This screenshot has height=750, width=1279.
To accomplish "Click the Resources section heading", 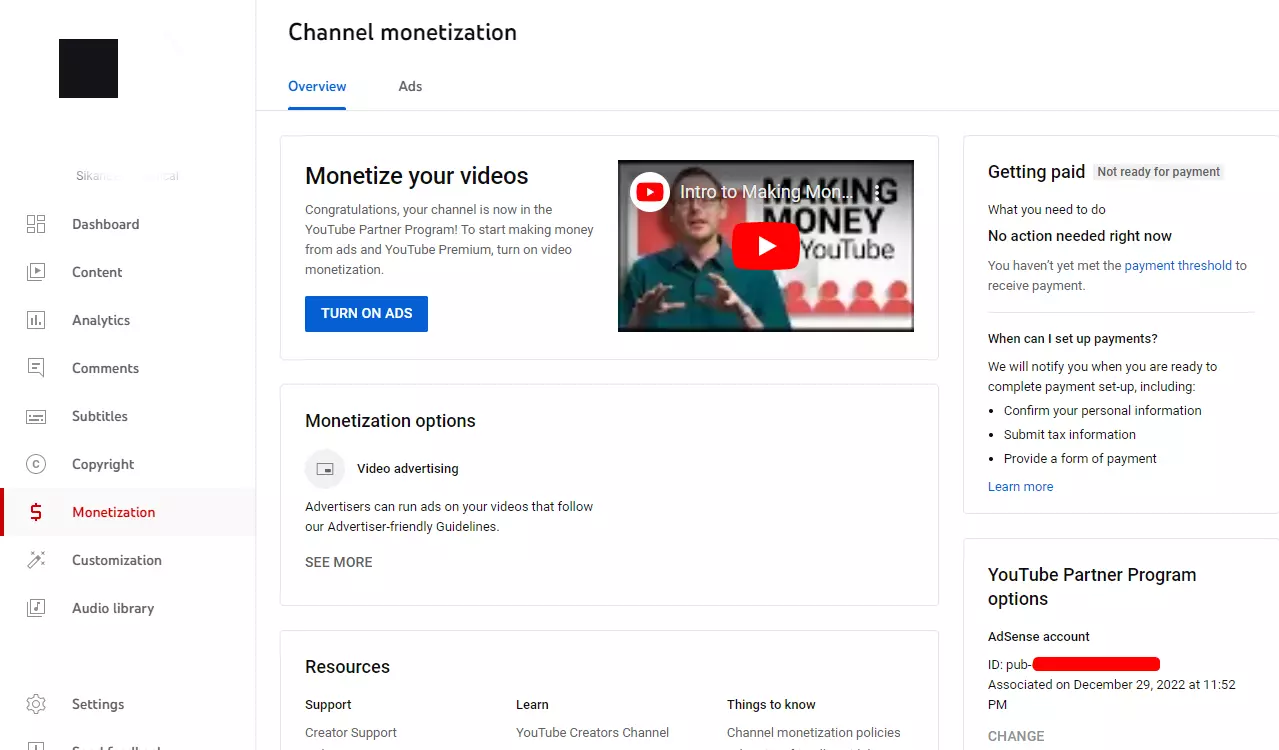I will coord(347,667).
